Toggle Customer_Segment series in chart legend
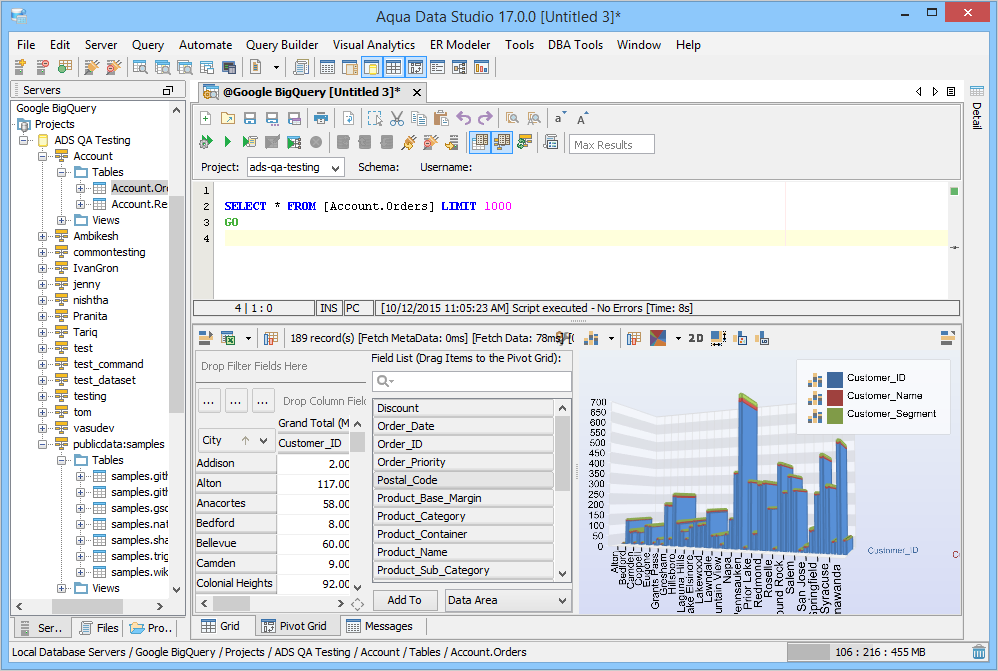 point(891,414)
